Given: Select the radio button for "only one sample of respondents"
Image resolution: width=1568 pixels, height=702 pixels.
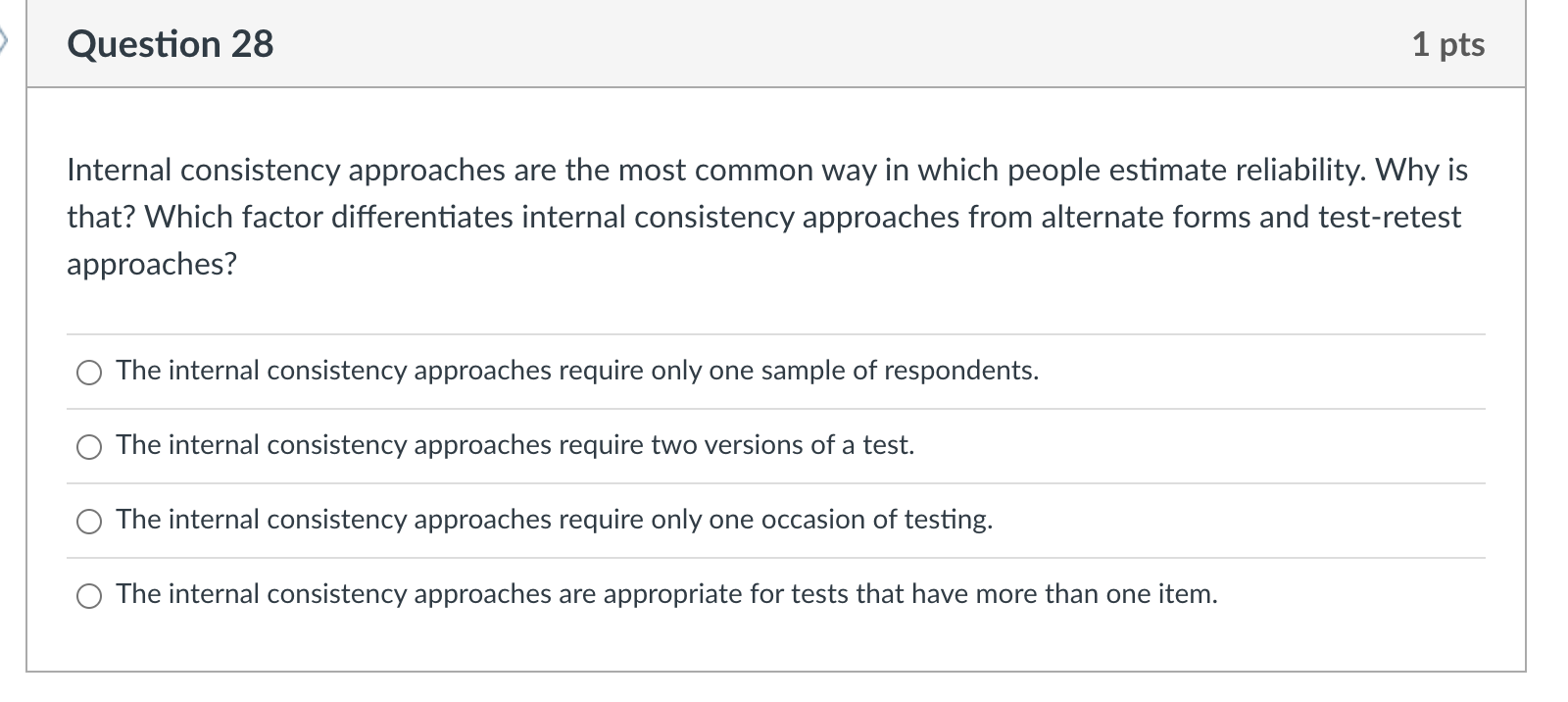Looking at the screenshot, I should point(88,372).
